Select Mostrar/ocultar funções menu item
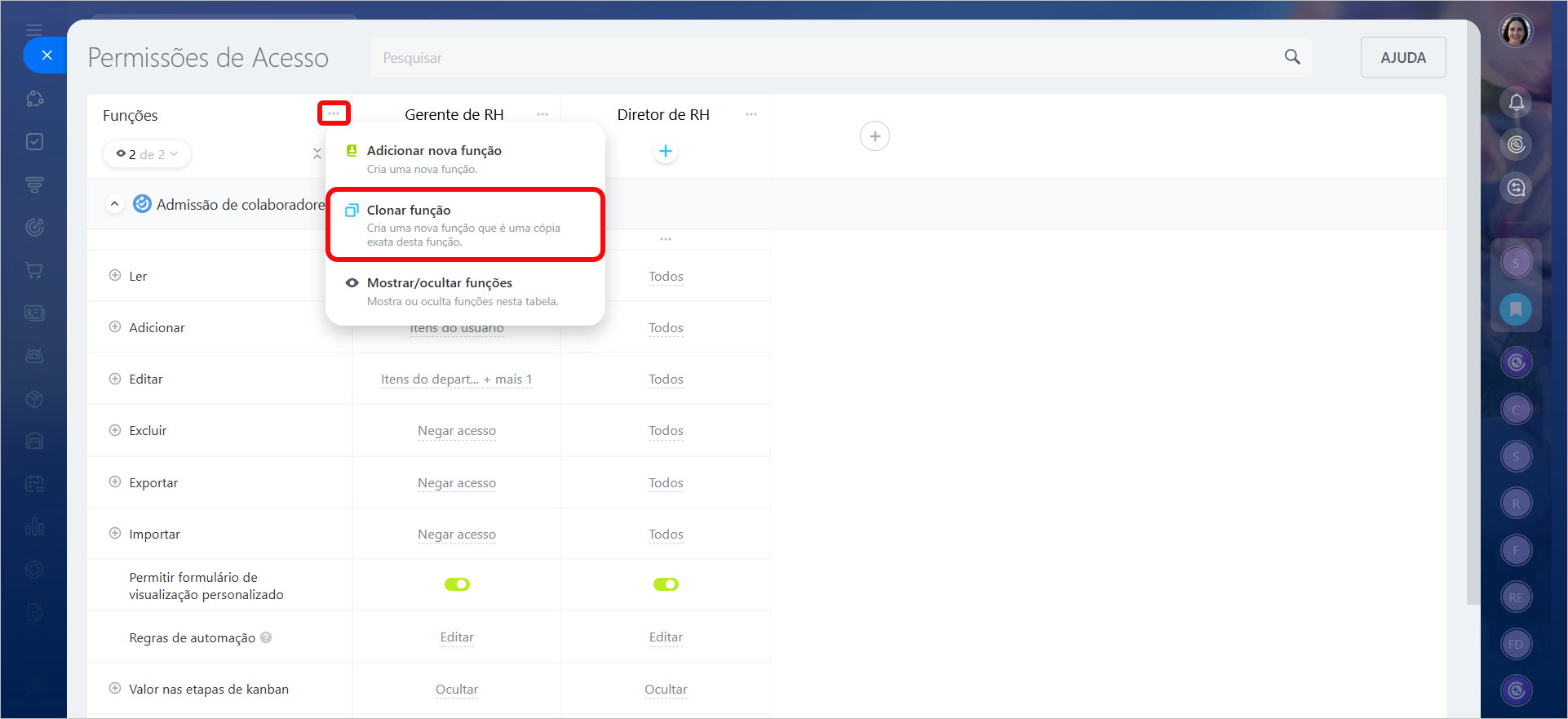This screenshot has width=1568, height=719. click(465, 291)
